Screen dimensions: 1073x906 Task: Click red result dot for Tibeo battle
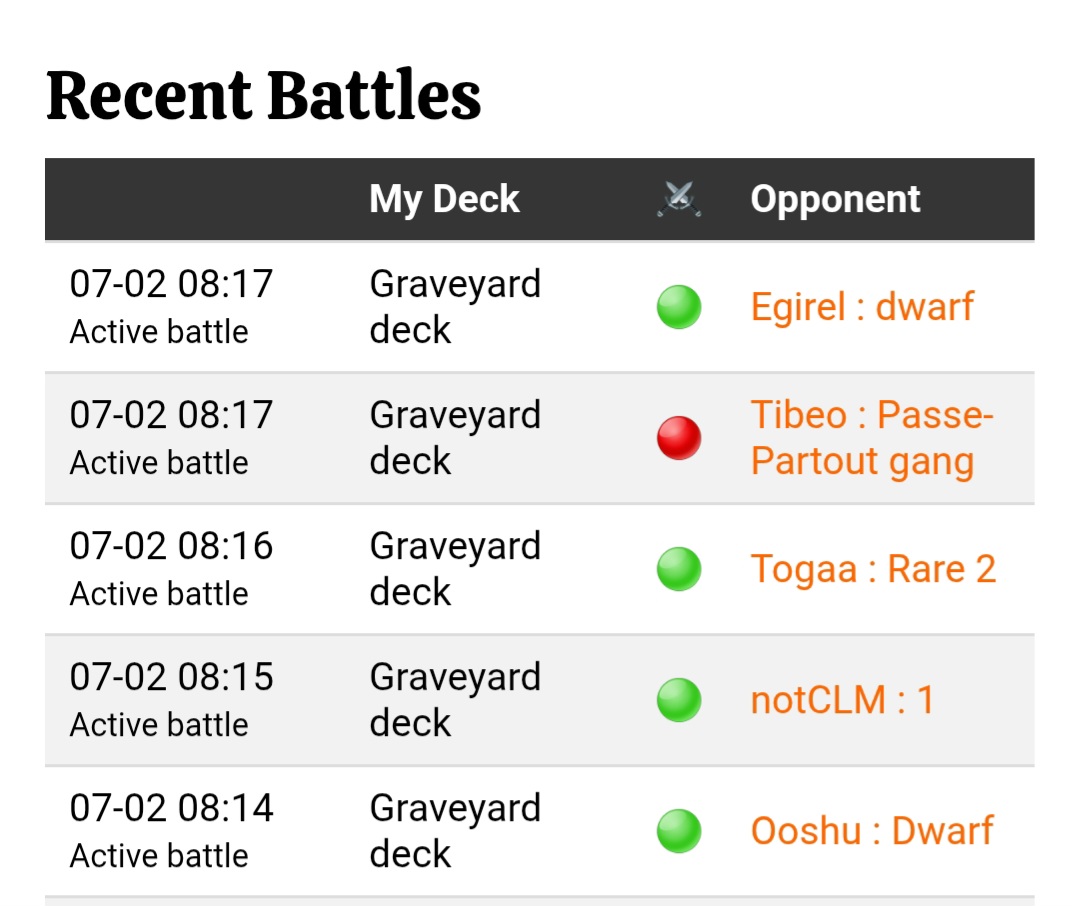679,438
